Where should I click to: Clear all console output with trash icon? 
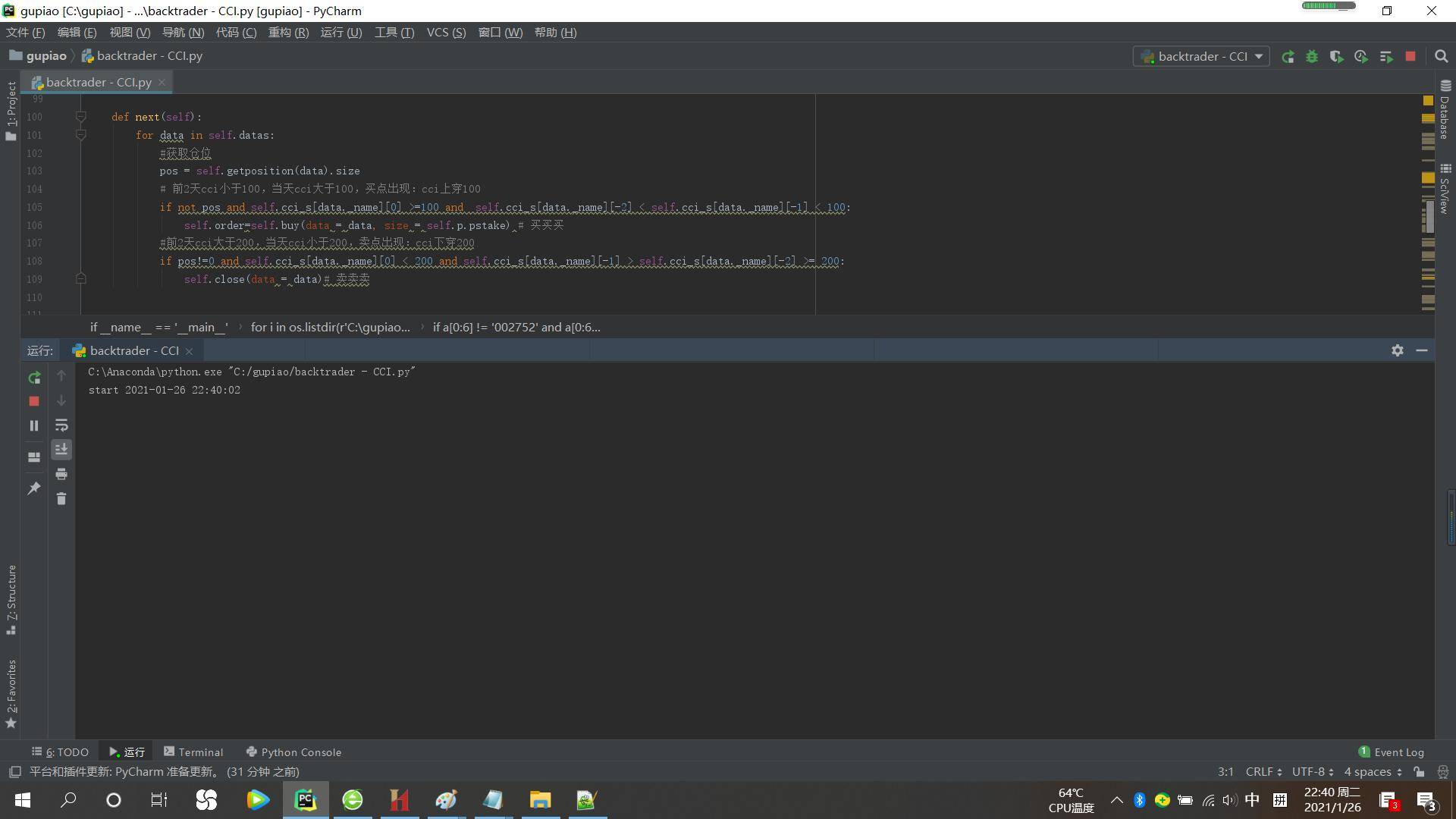click(x=61, y=499)
